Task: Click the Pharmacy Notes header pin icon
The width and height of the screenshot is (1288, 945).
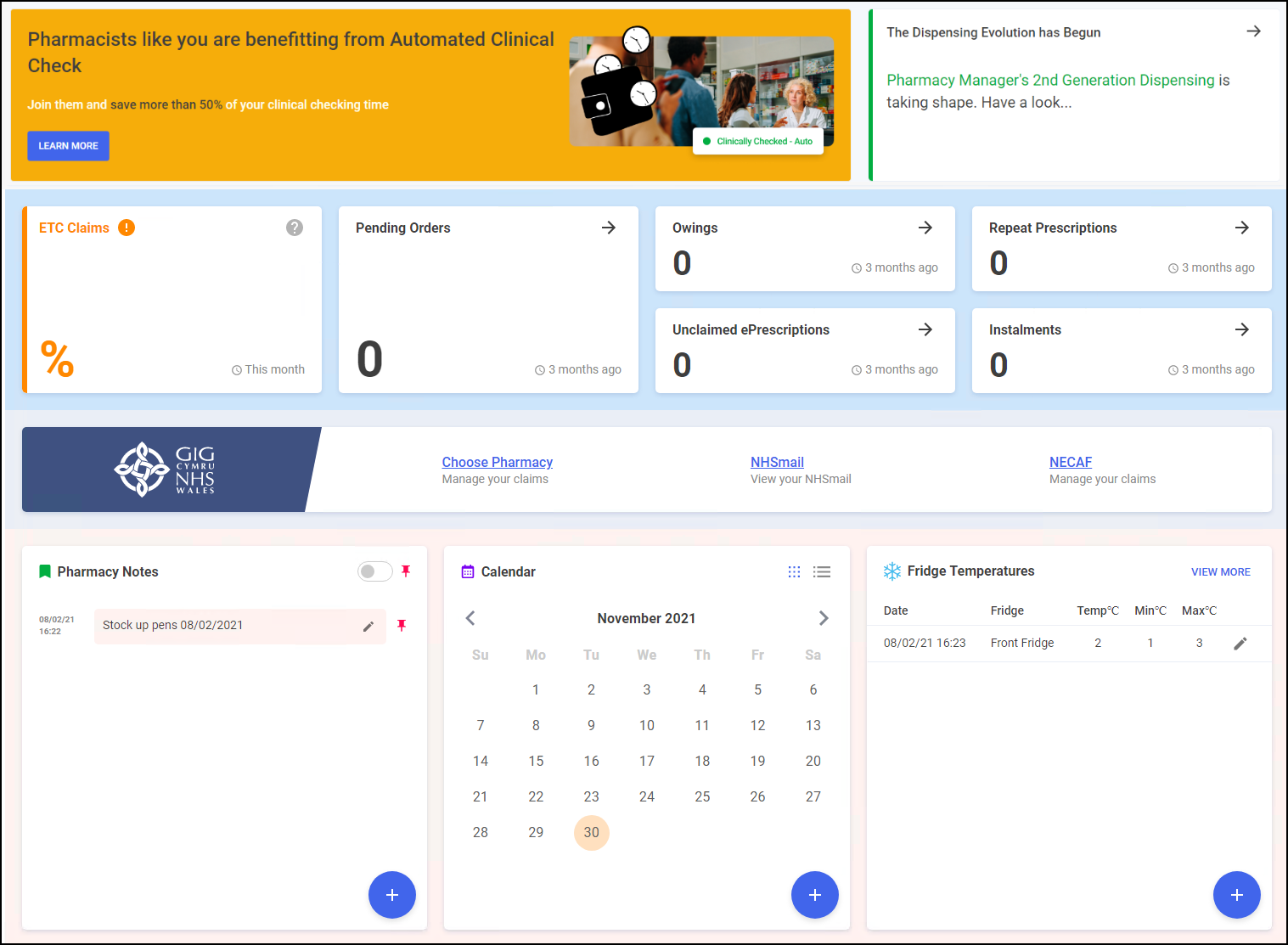Action: click(x=406, y=571)
